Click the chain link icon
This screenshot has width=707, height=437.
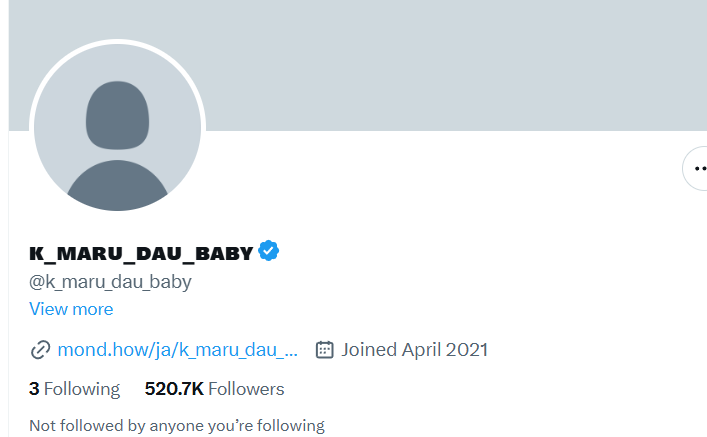coord(40,350)
